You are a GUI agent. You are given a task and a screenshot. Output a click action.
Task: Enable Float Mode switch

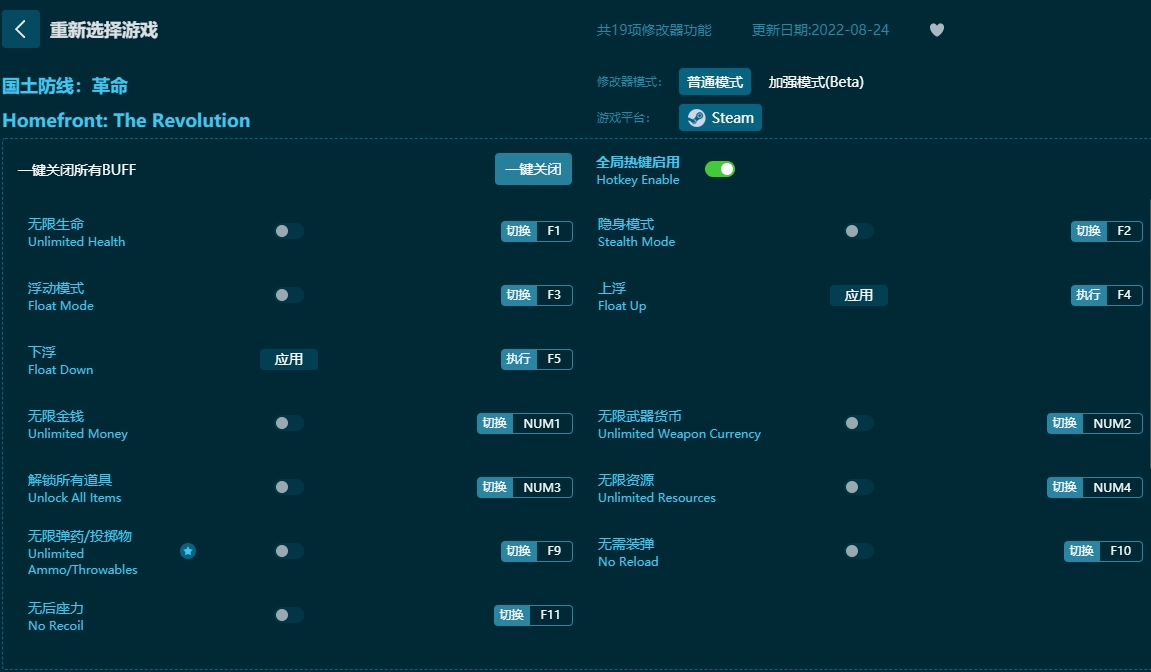point(289,295)
